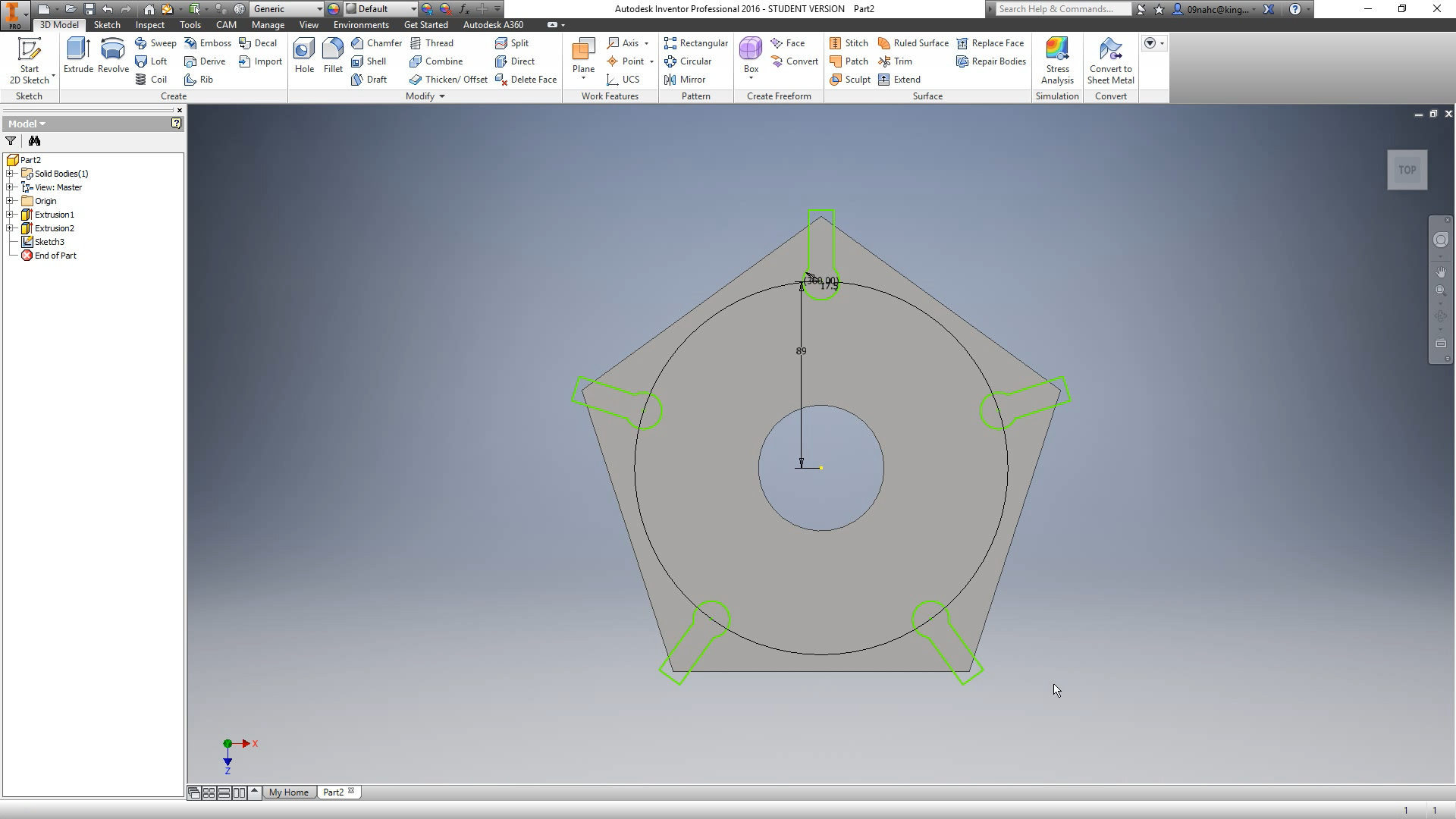The height and width of the screenshot is (819, 1456).
Task: Select Thicken/Offset tool
Action: coord(448,80)
